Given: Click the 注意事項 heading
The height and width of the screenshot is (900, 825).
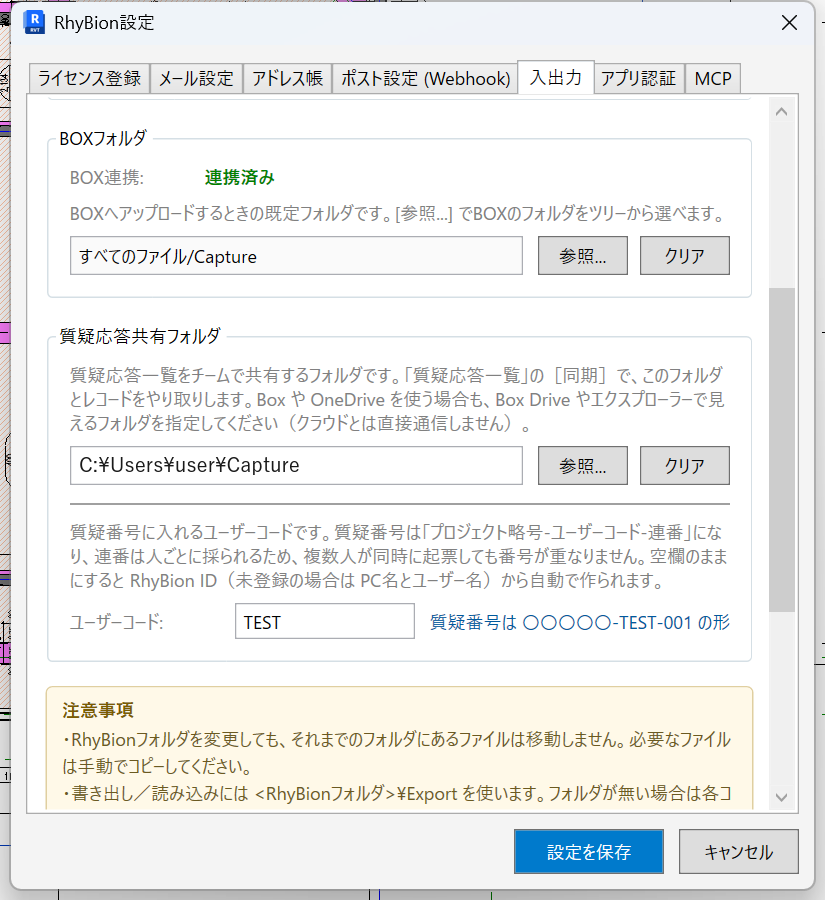Looking at the screenshot, I should (98, 711).
